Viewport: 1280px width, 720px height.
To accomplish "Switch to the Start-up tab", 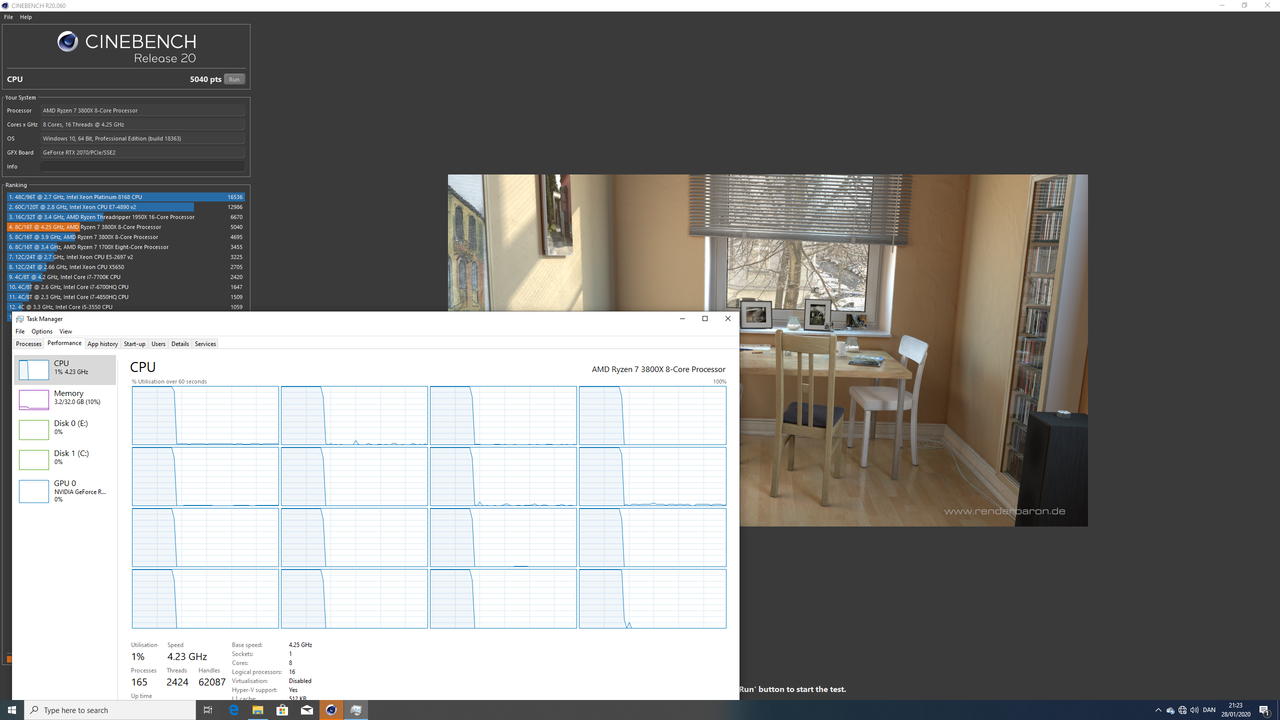I will 135,344.
